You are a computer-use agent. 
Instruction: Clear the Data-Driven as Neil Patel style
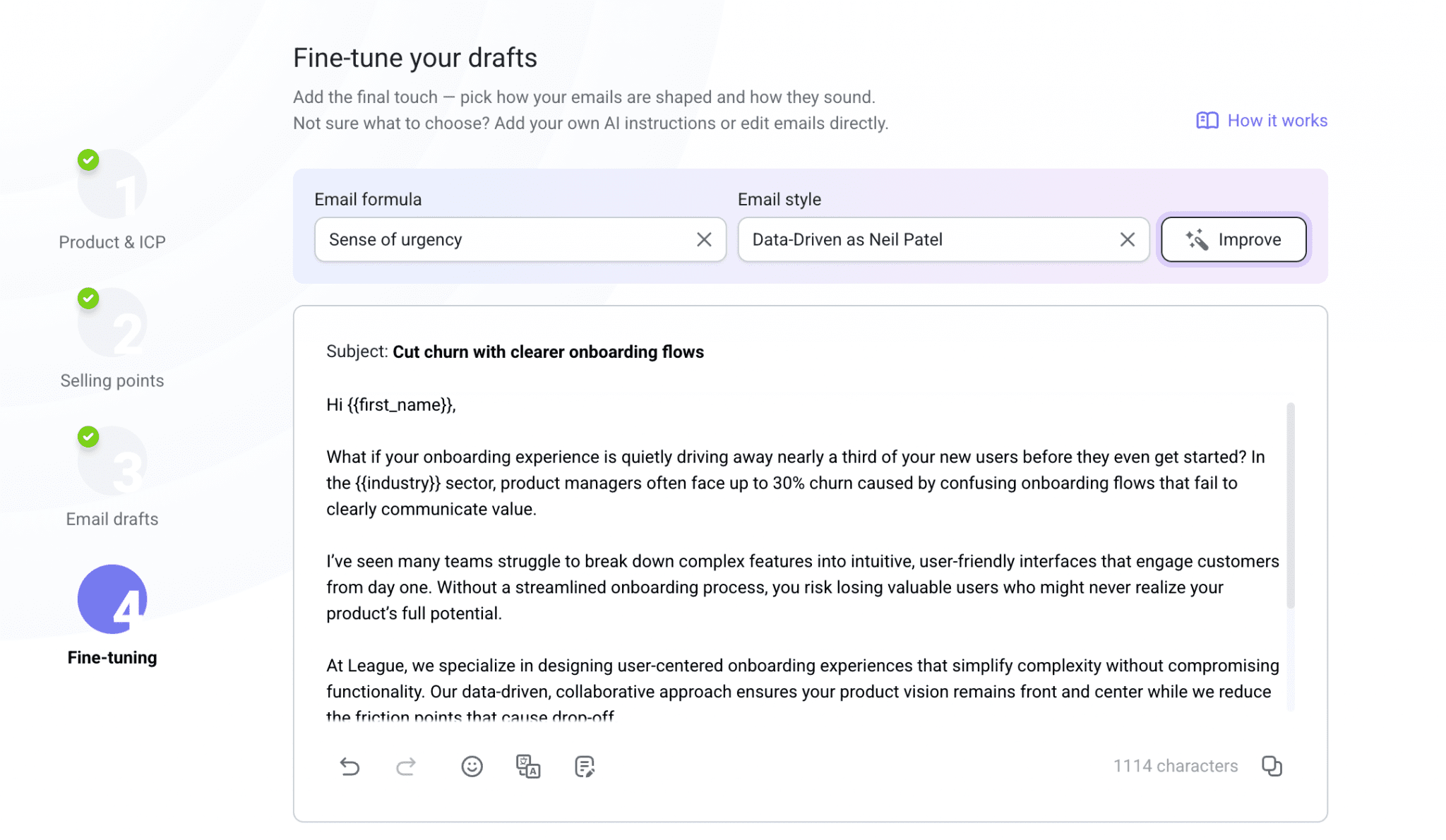[x=1128, y=239]
